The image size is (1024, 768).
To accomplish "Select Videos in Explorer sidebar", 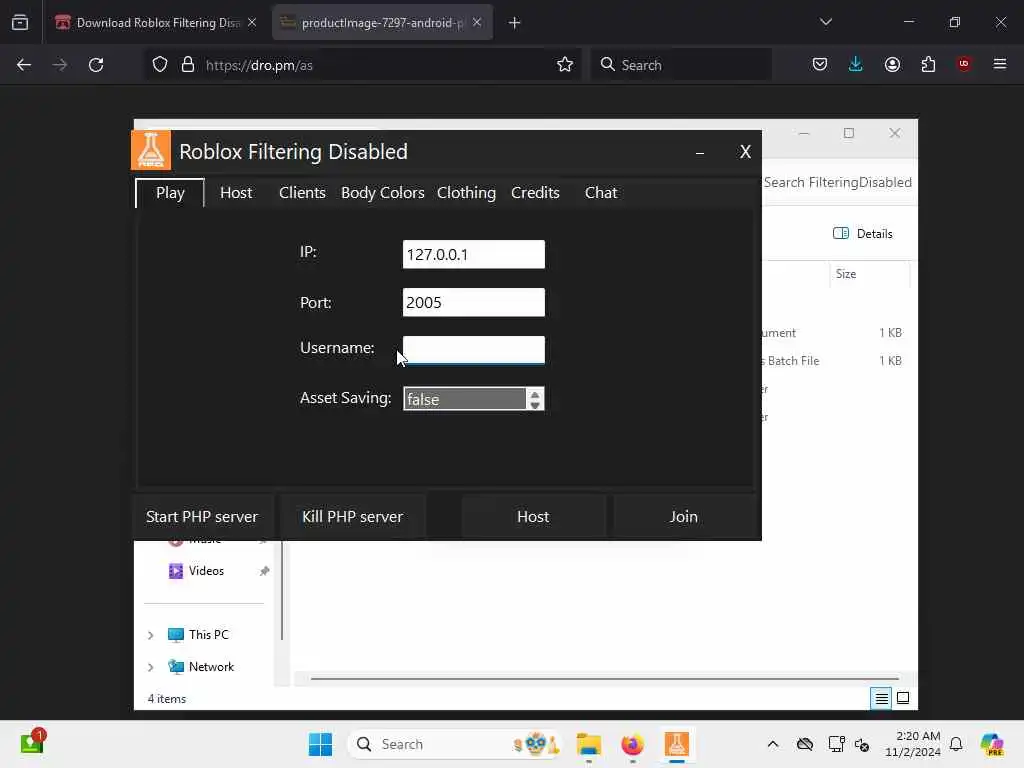I will tap(206, 571).
